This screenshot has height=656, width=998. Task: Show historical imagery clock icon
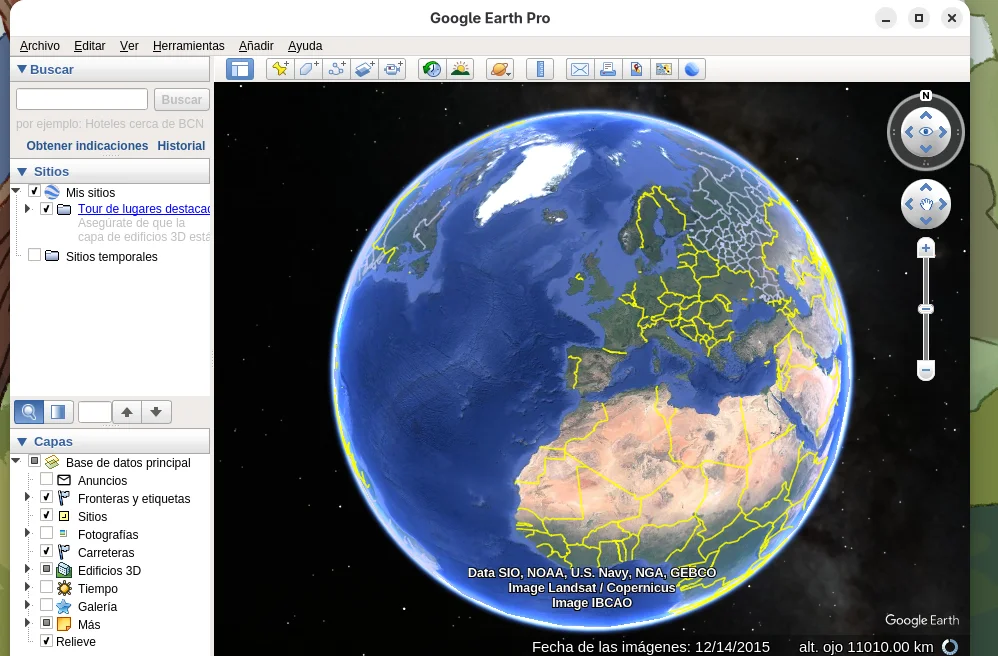click(432, 69)
